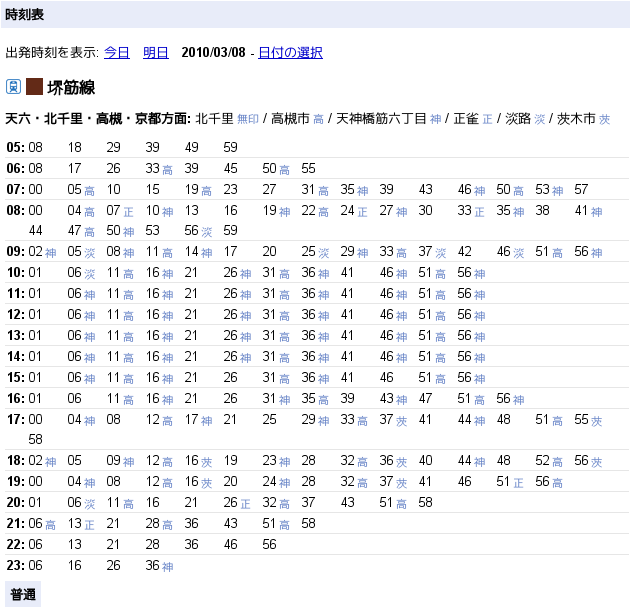This screenshot has width=630, height=608.
Task: Click 天神橋筋六丁目 in the legend
Action: pyautogui.click(x=381, y=119)
